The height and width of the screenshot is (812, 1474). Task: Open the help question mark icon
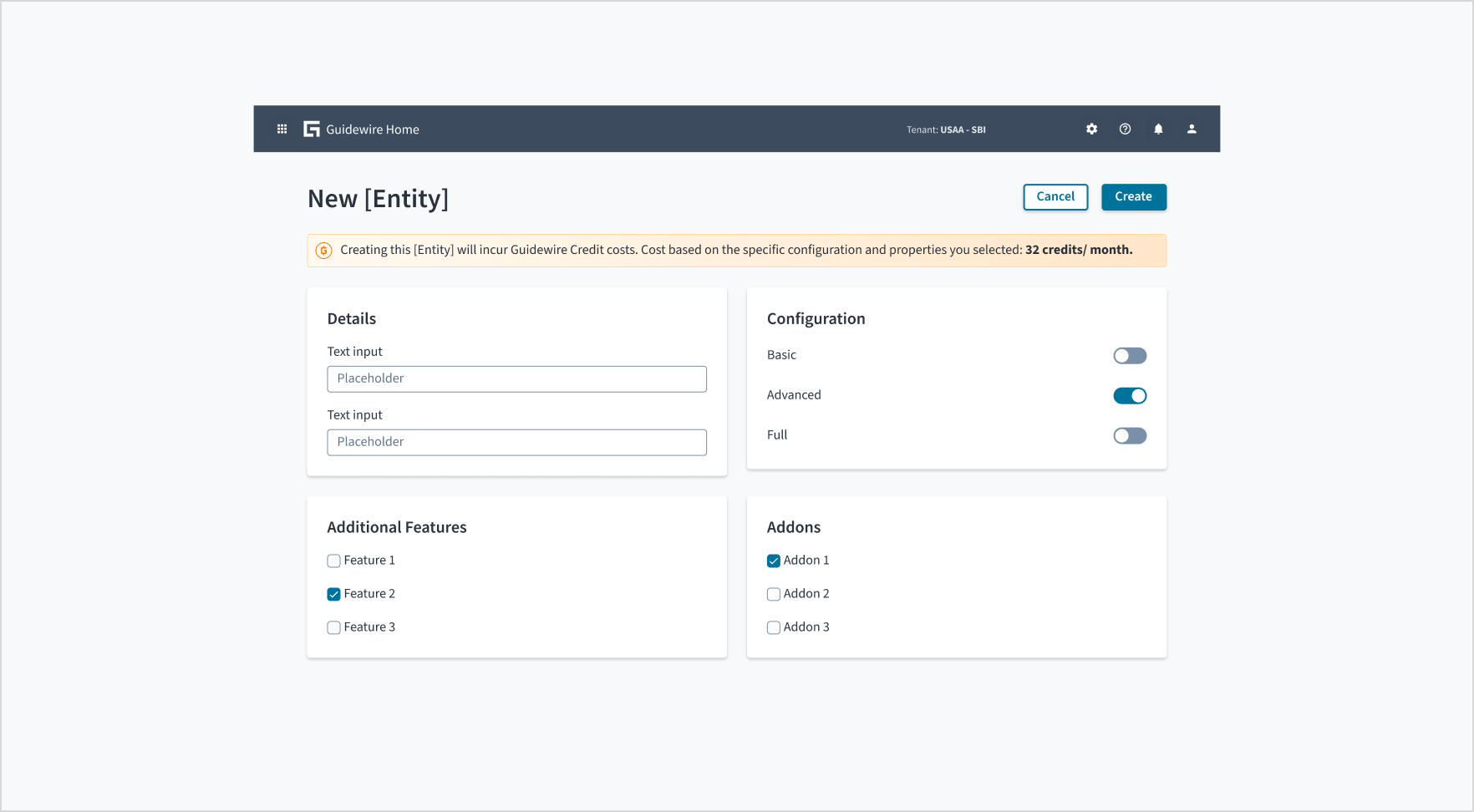click(x=1125, y=129)
